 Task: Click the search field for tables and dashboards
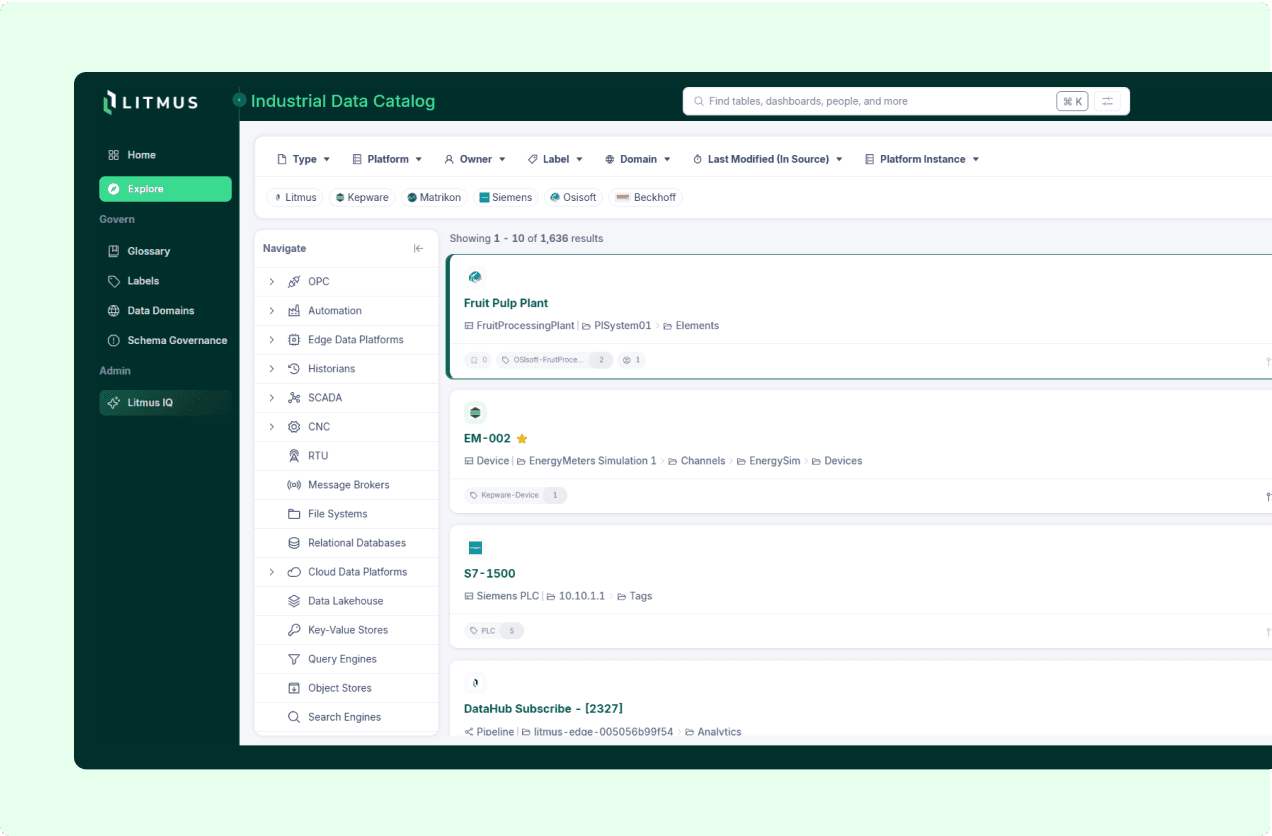click(906, 101)
